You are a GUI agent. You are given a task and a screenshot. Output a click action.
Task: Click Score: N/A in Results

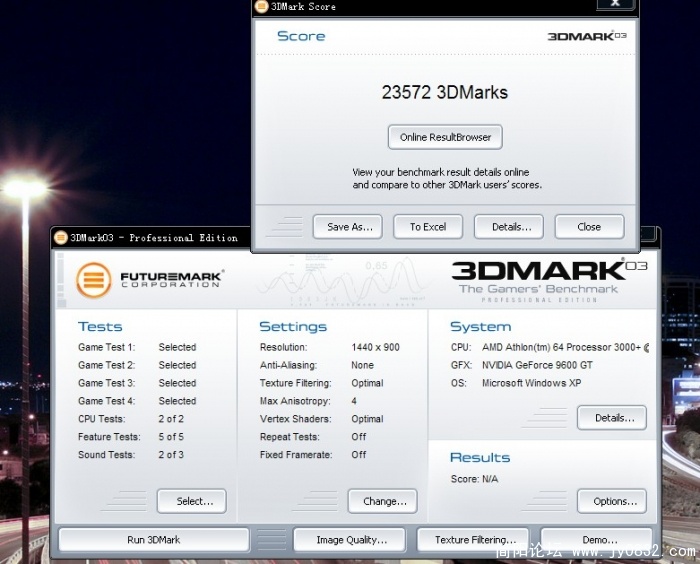(x=474, y=479)
